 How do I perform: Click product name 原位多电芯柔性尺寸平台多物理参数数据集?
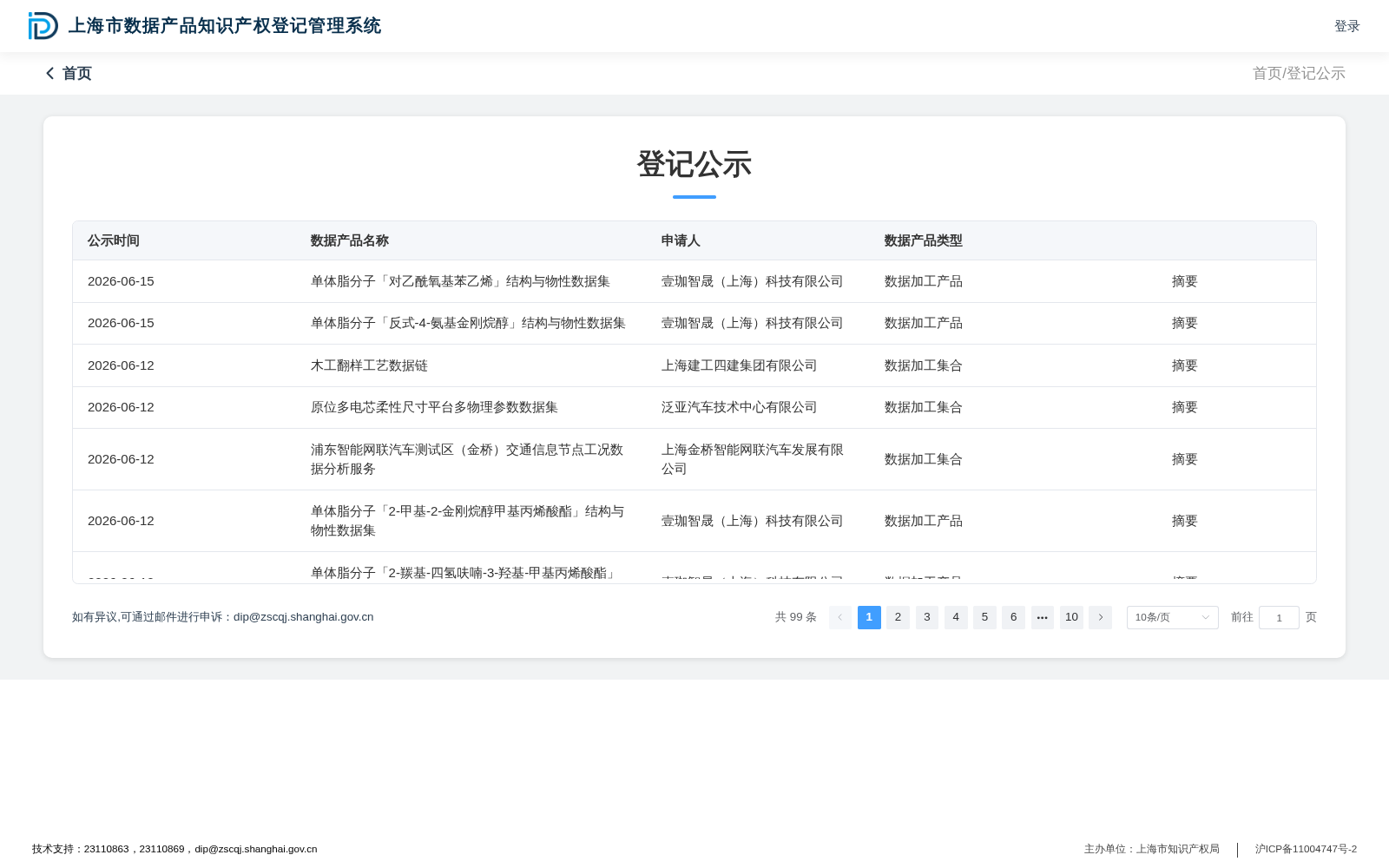click(434, 407)
